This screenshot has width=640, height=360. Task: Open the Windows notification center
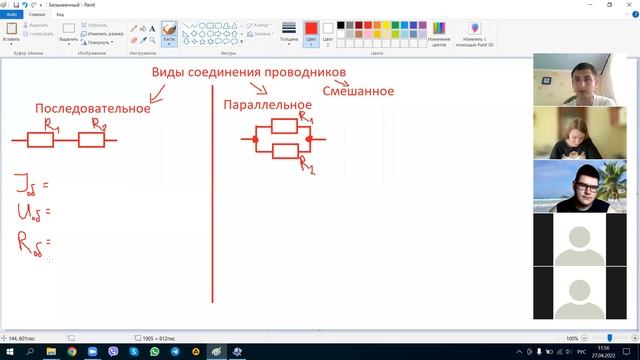click(627, 351)
